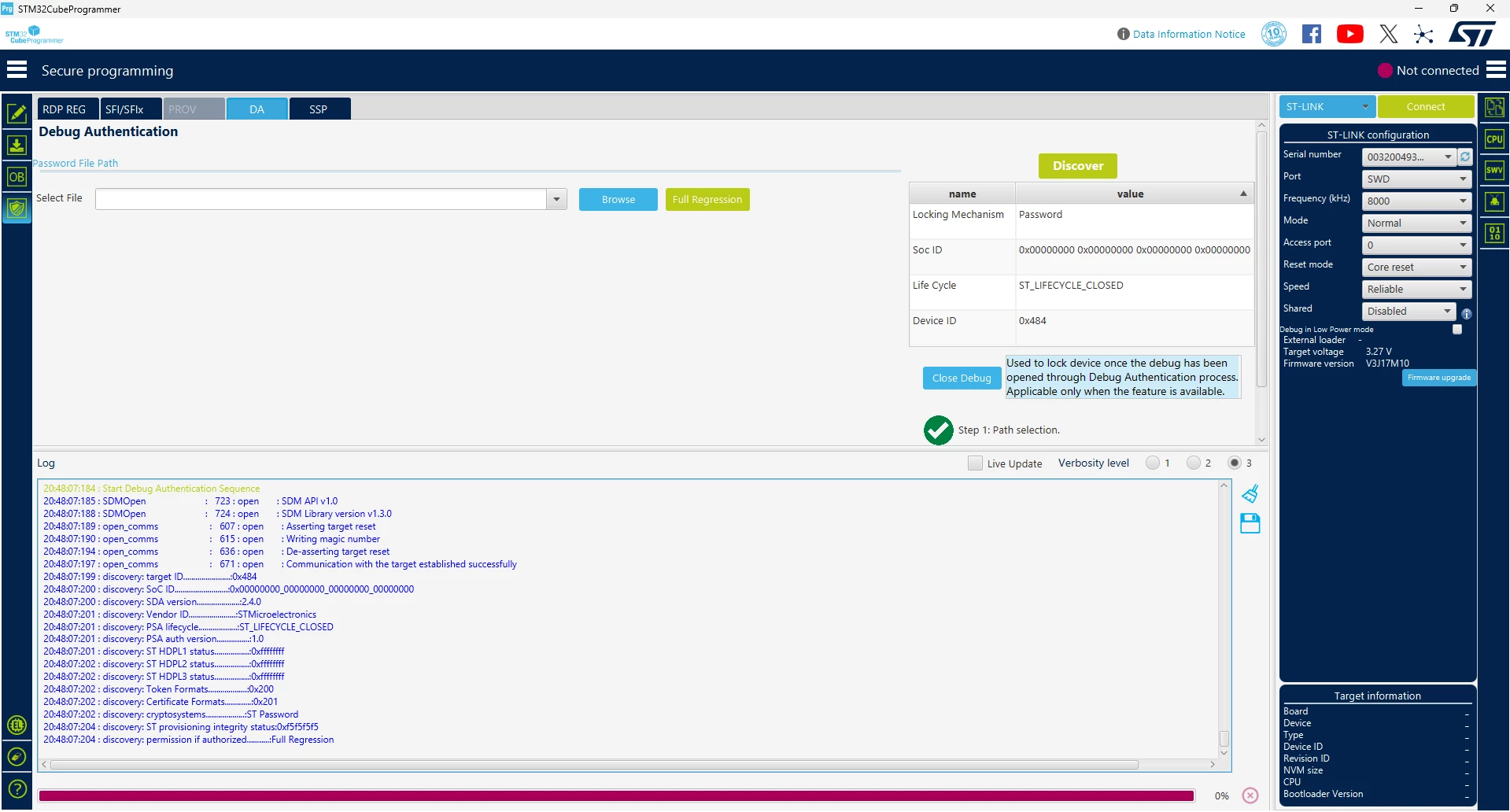This screenshot has height=812, width=1510.
Task: Expand the Select File path dropdown arrow
Action: [556, 199]
